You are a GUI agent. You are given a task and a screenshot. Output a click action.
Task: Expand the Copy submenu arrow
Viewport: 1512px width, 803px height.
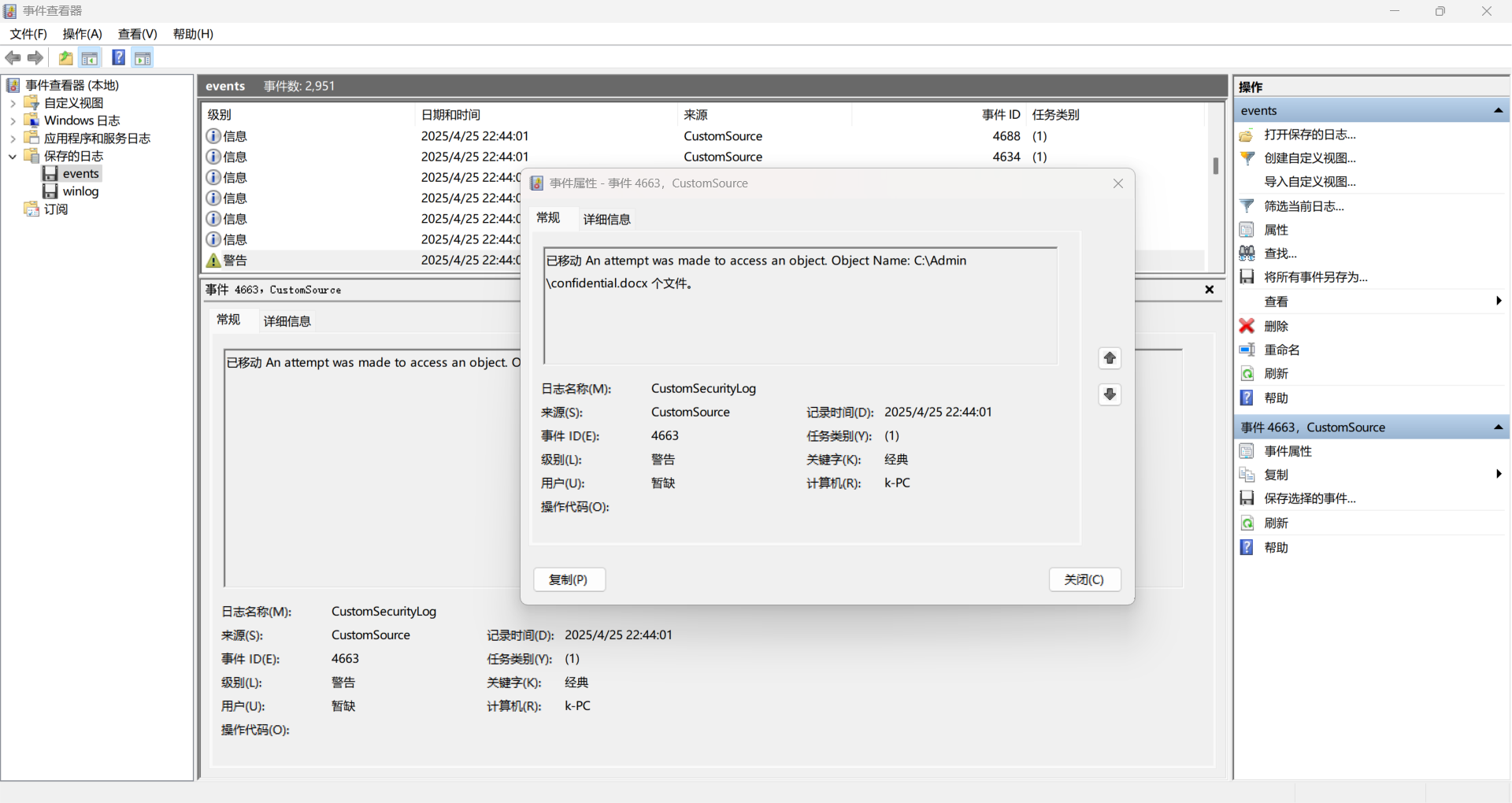point(1499,474)
